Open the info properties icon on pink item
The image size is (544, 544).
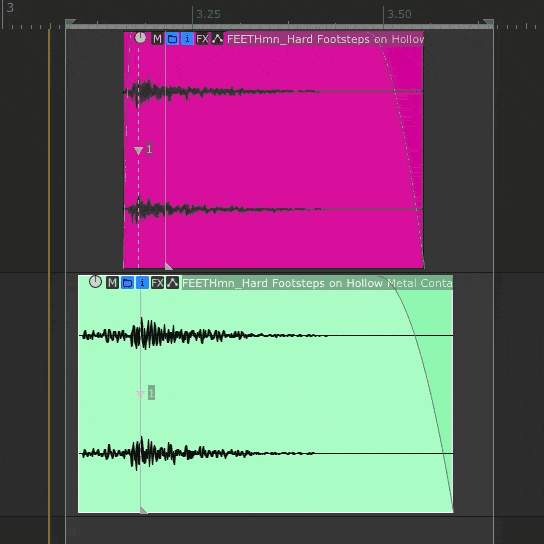(187, 39)
